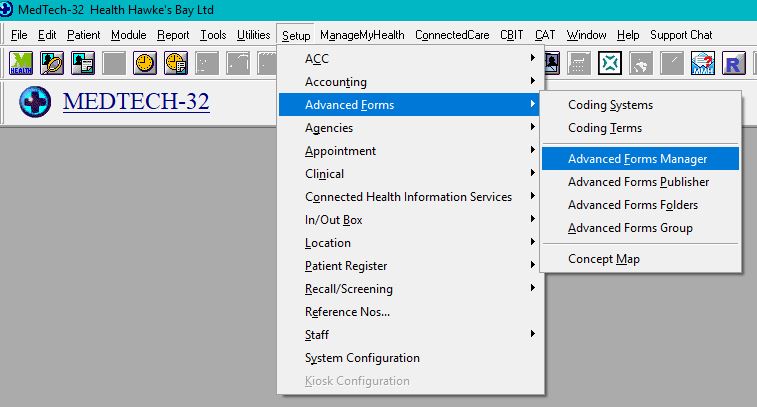Open the Tools menu

coord(213,35)
